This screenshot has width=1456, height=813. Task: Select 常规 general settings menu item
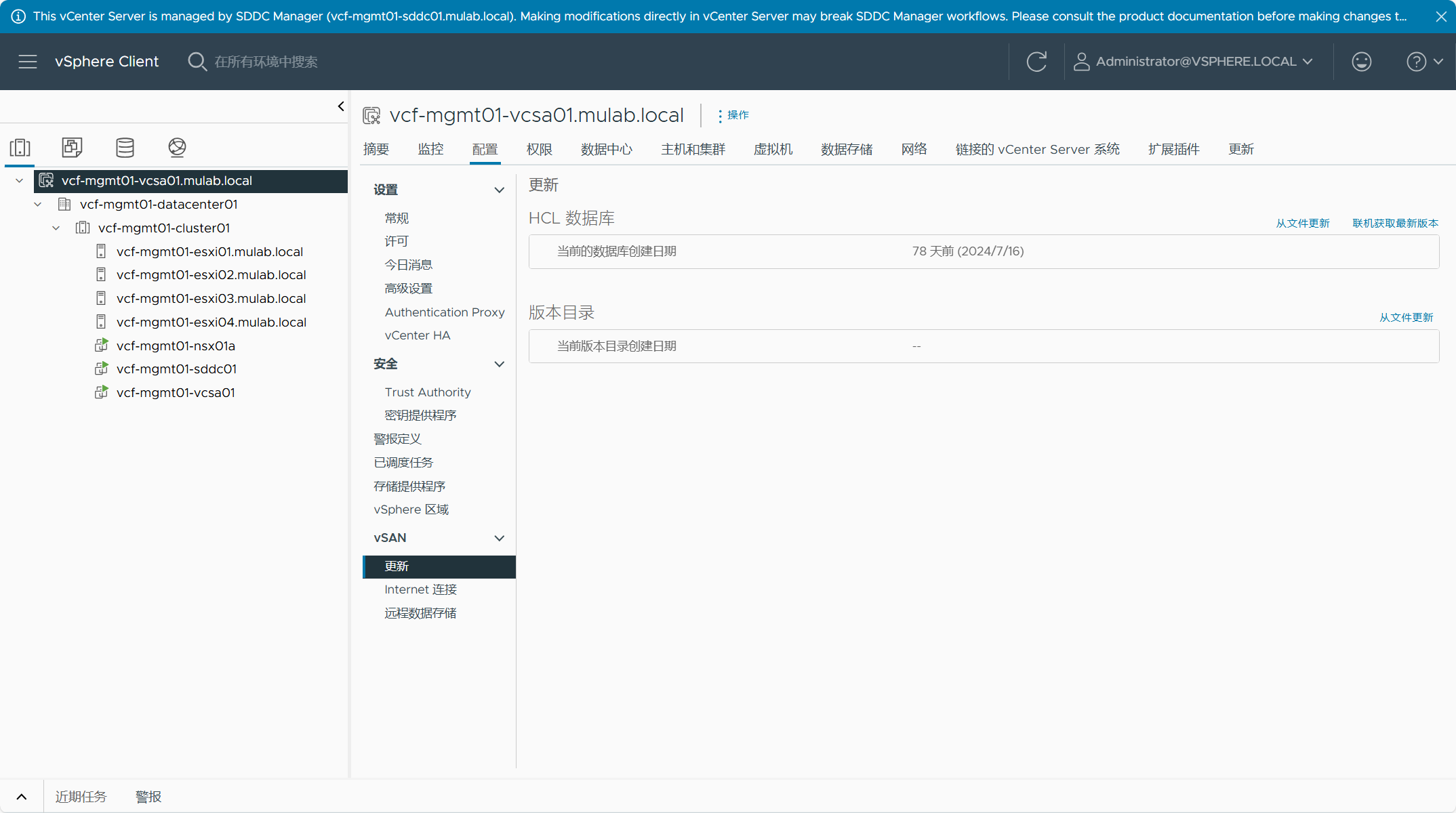click(x=396, y=218)
